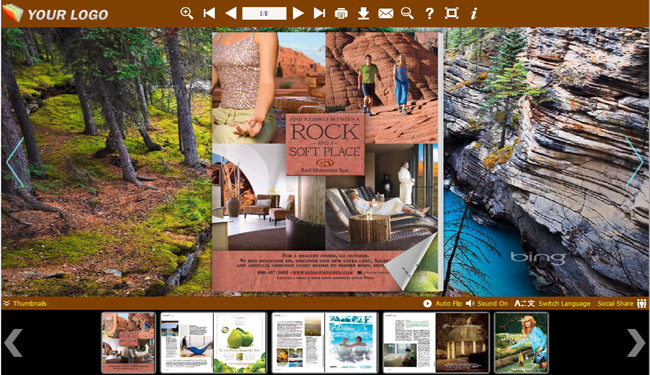Share the book by email
The width and height of the screenshot is (650, 375).
click(x=386, y=14)
